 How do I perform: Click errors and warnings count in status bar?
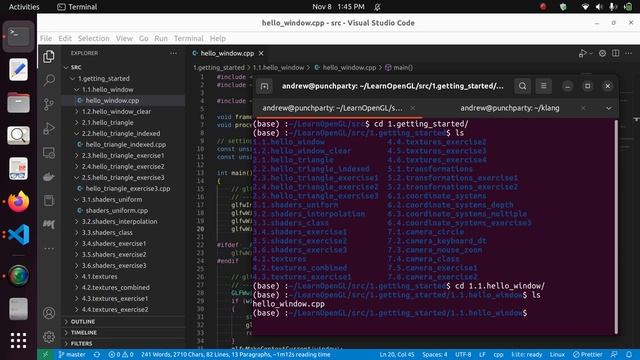[121, 354]
